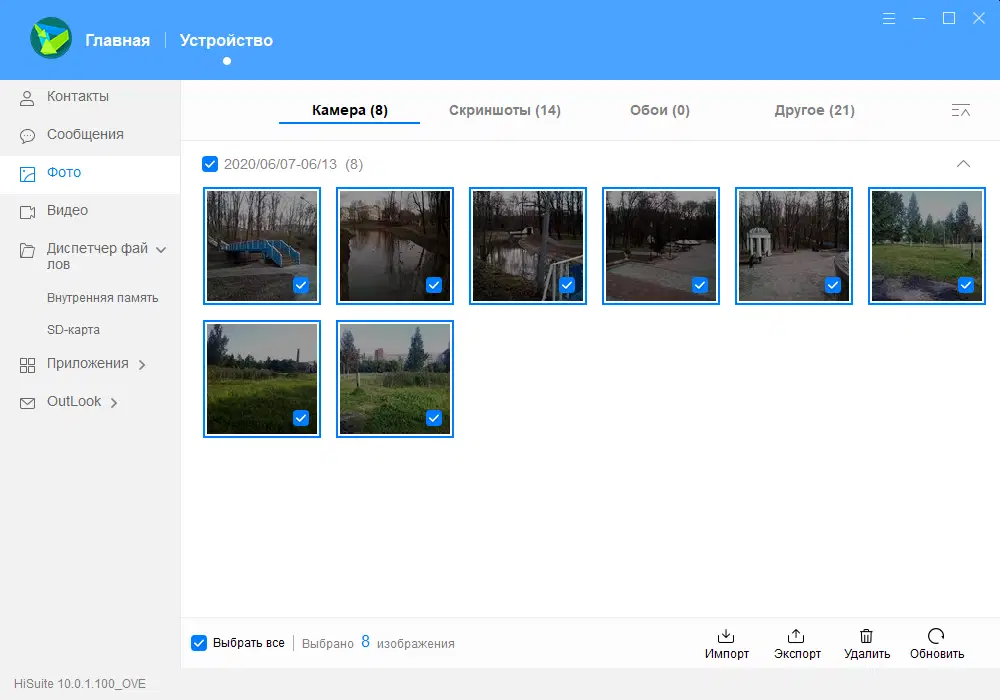This screenshot has width=1000, height=700.
Task: Click the Export upload icon
Action: tap(796, 636)
